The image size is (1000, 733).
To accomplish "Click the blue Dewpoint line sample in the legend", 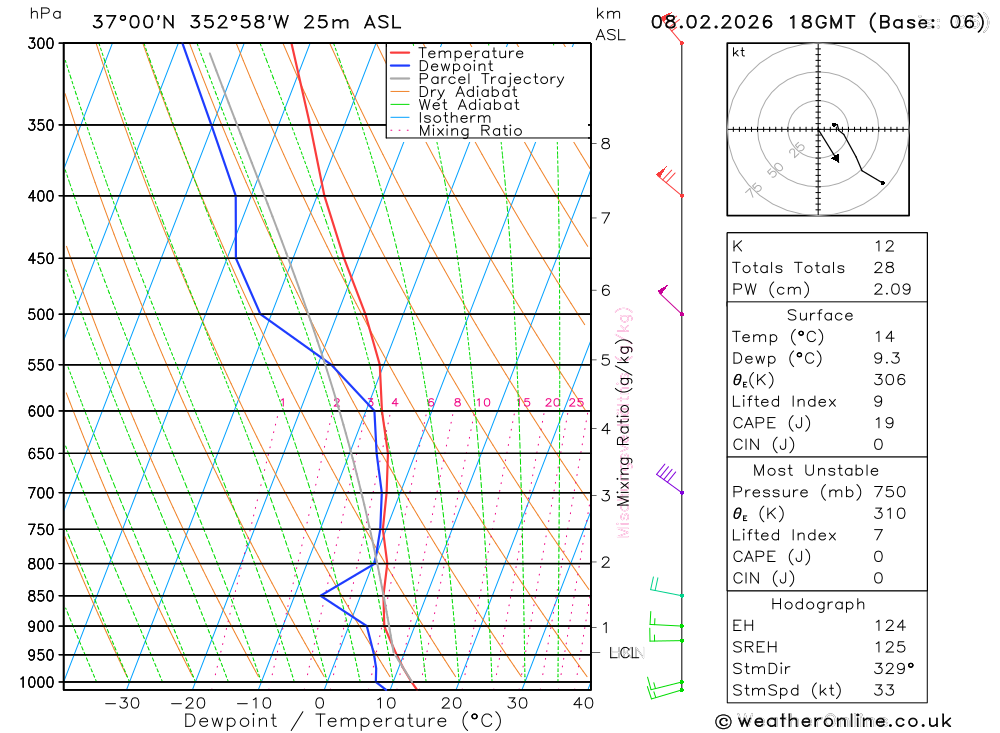I will tap(399, 66).
